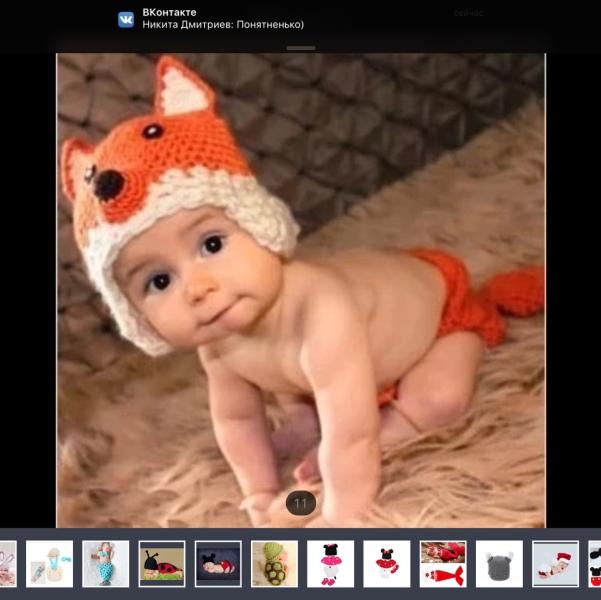Viewport: 601px width, 600px height.
Task: Tap the notification banner grabber handle
Action: 300,48
